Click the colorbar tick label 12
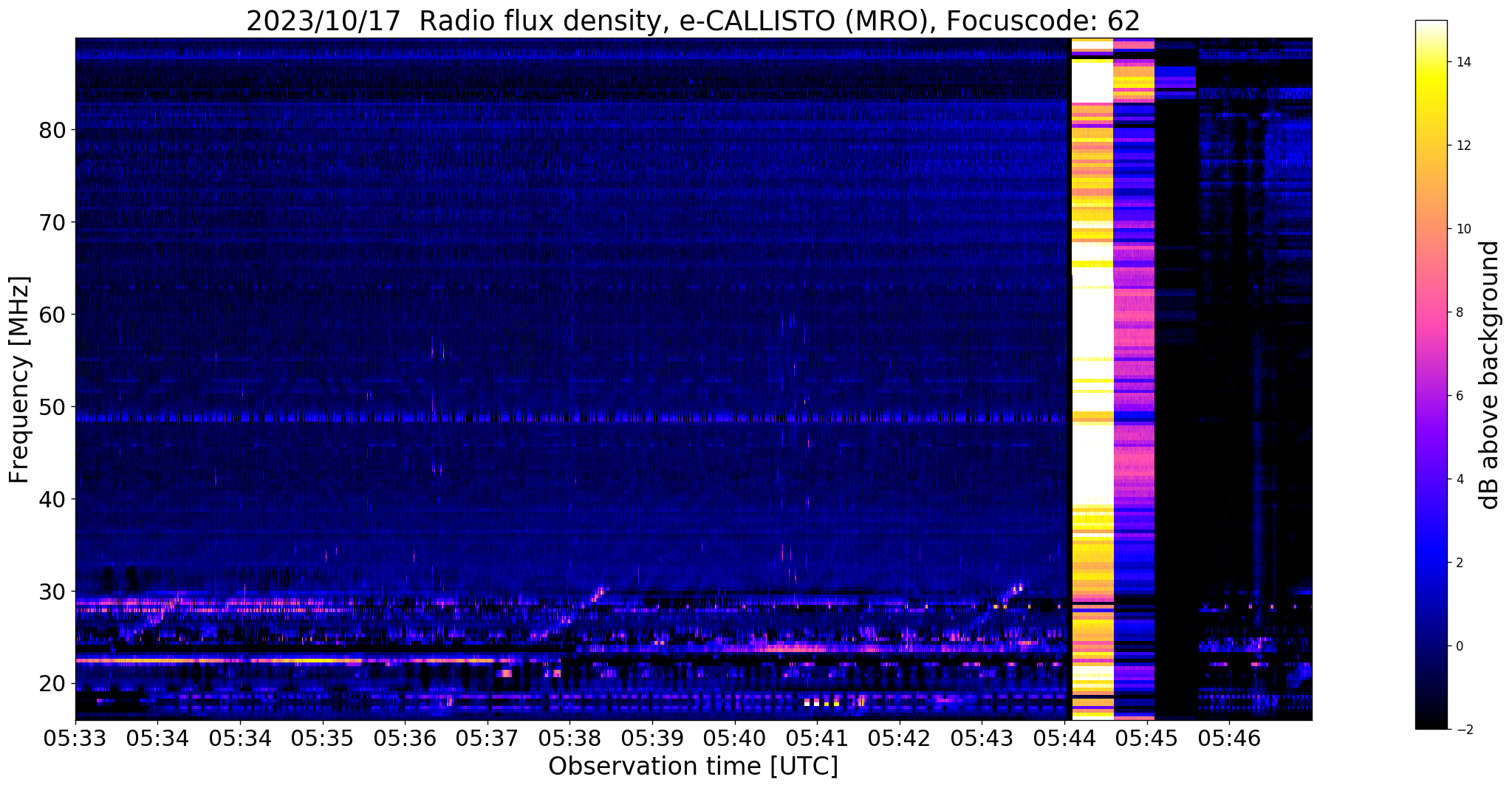Viewport: 1512px width, 788px height. coord(1461,145)
